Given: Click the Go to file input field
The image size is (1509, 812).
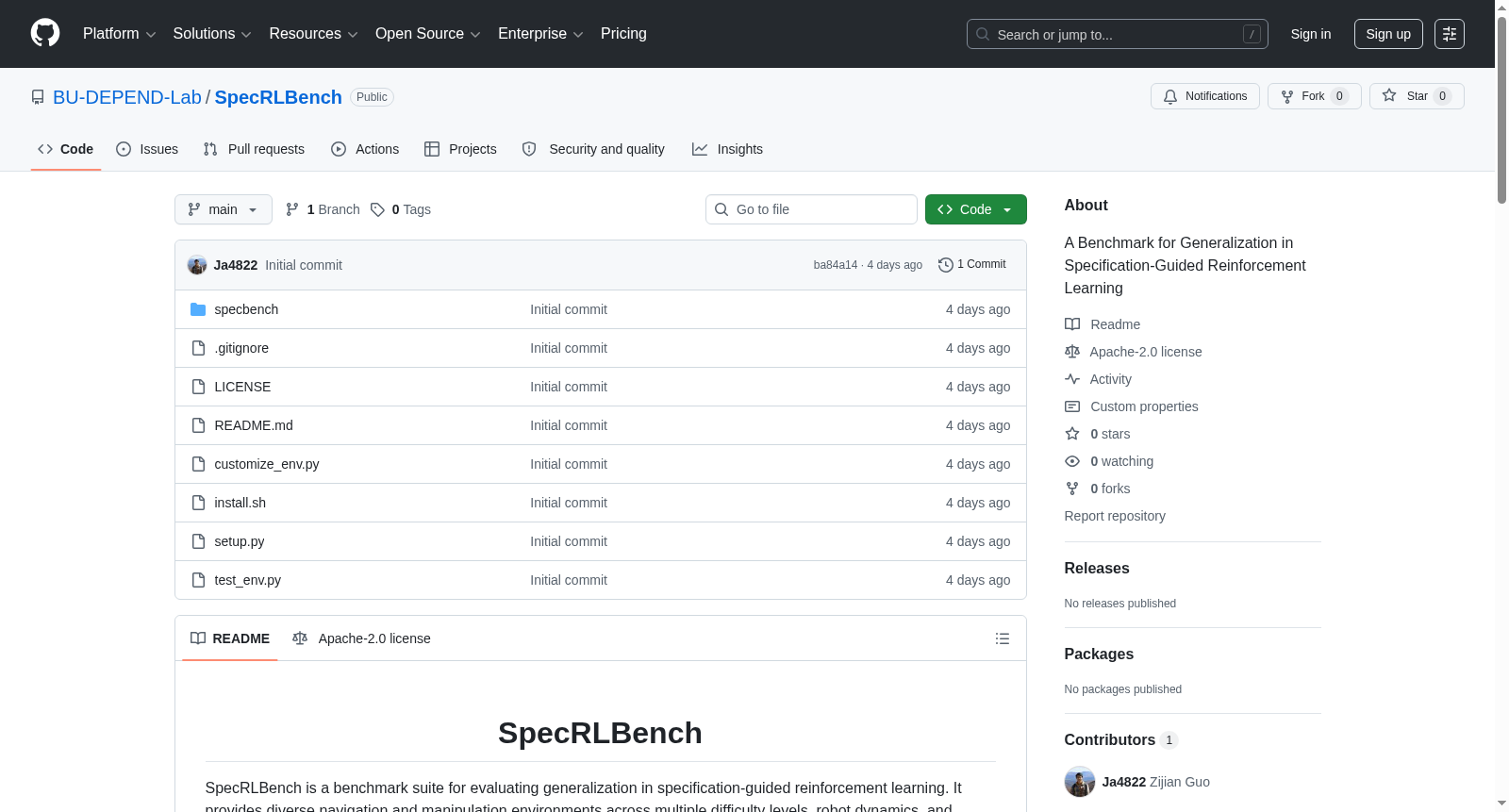Looking at the screenshot, I should (x=811, y=209).
